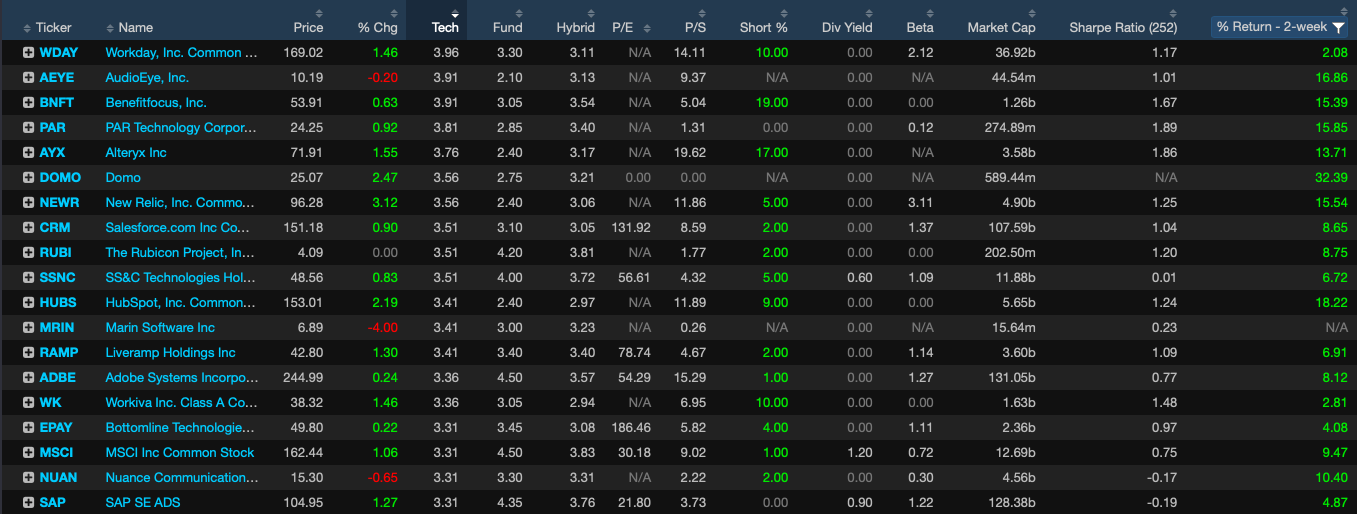Open Adobe Systems company link

[182, 377]
